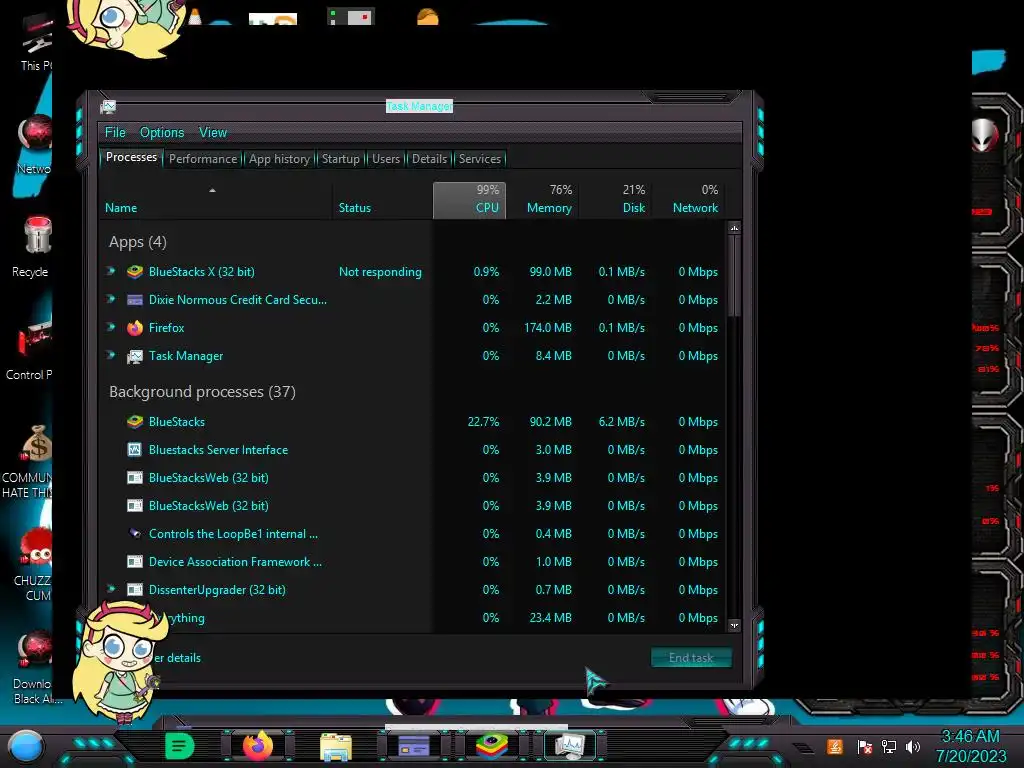
Task: Switch to the Services tab
Action: click(479, 159)
